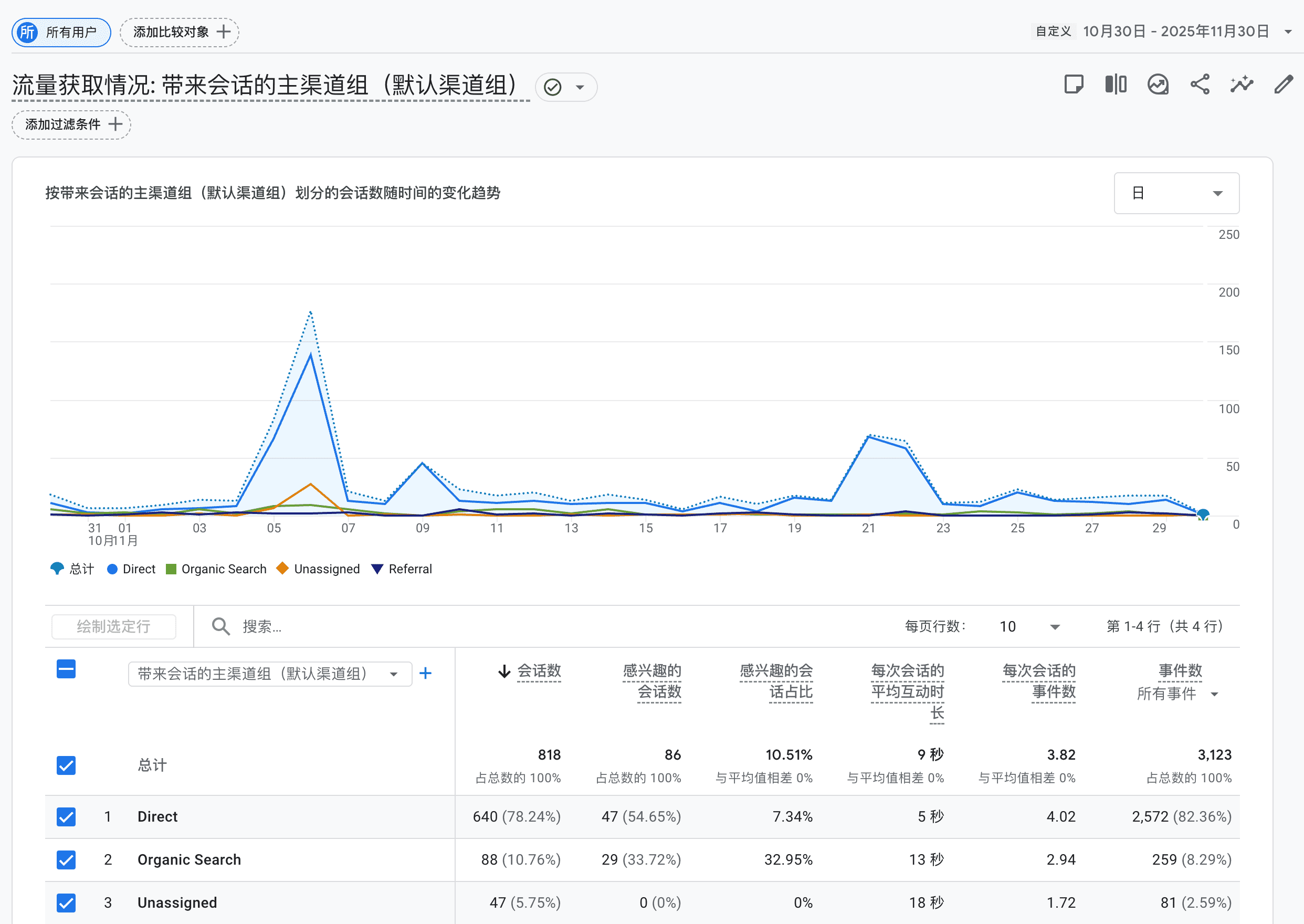Click the add note icon
1304x924 pixels.
[x=1073, y=84]
